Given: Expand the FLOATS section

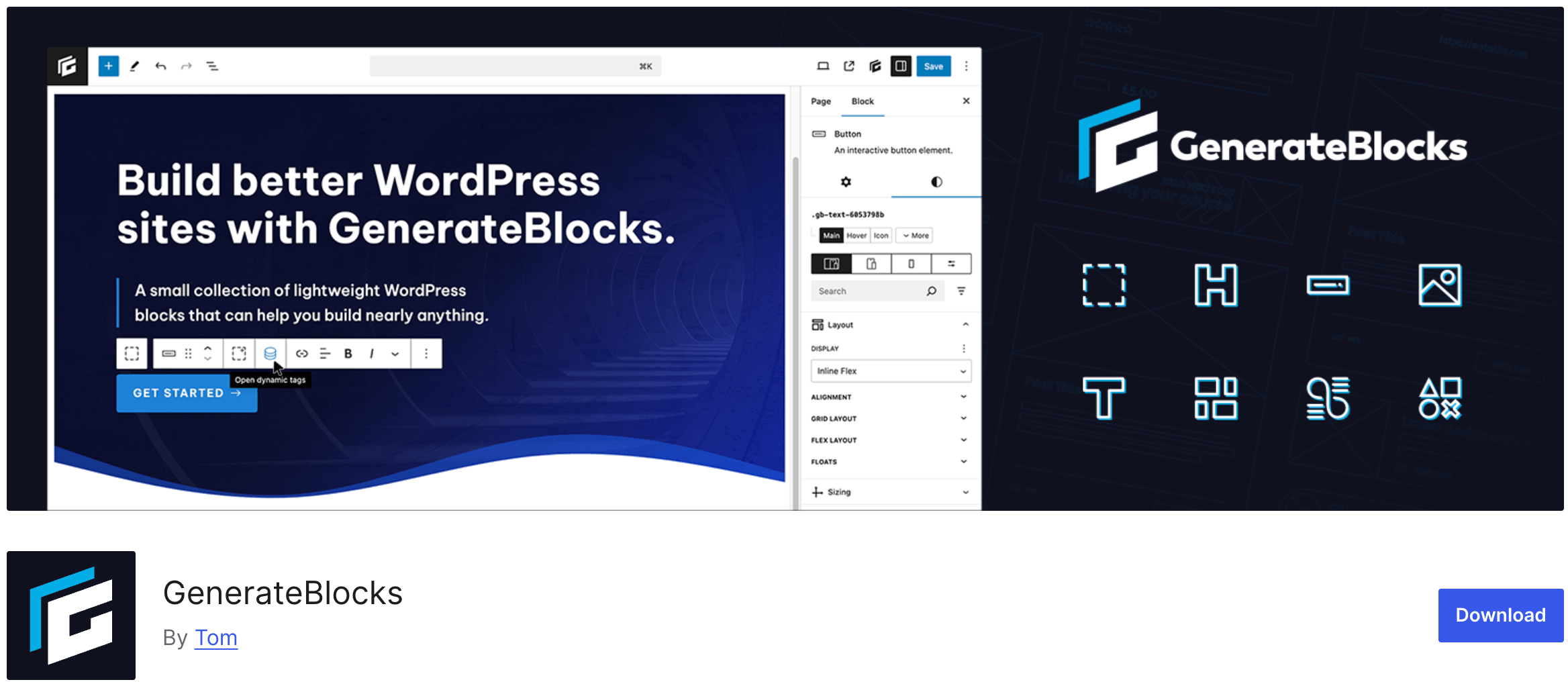Looking at the screenshot, I should 891,462.
